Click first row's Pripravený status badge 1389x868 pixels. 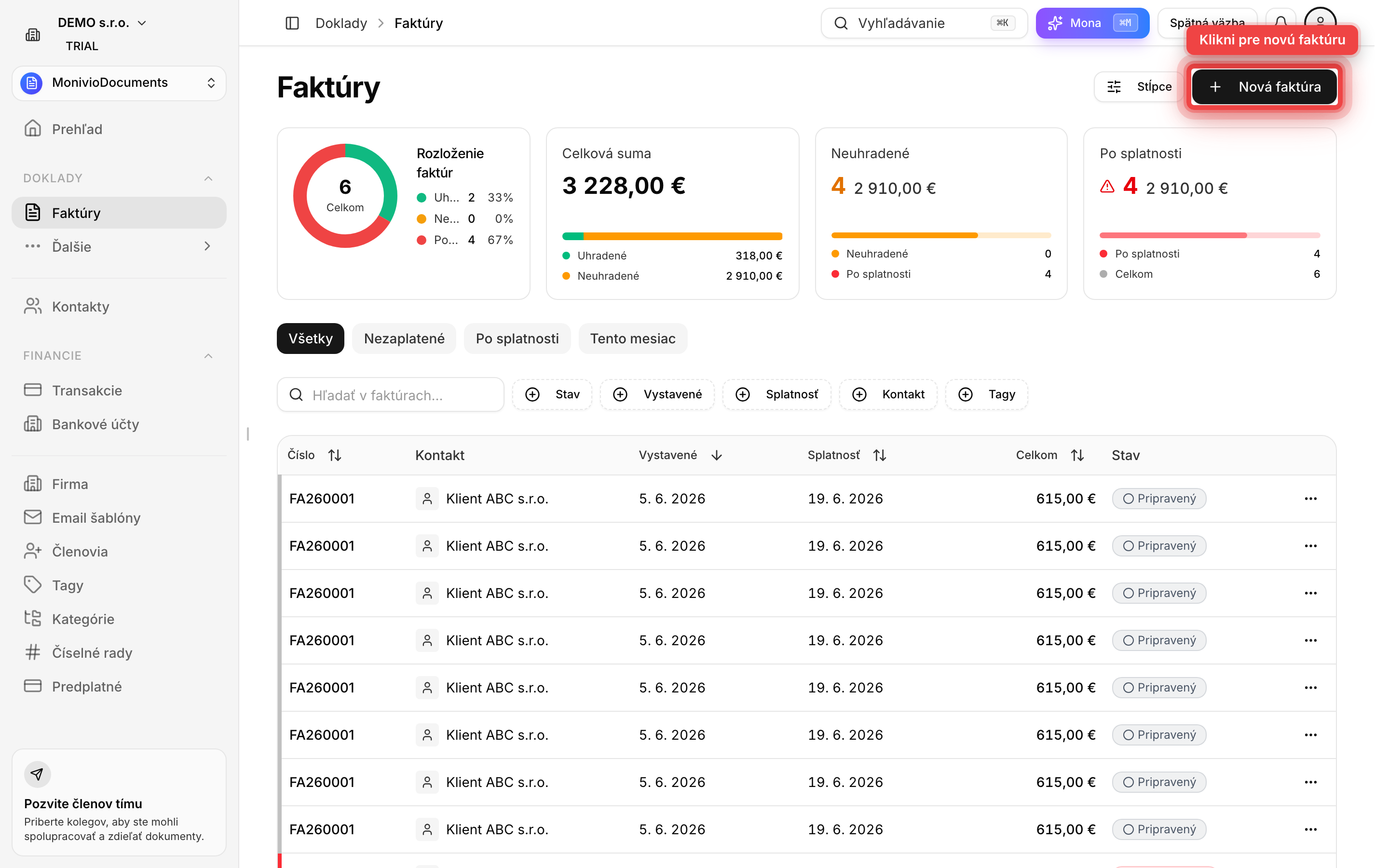1159,498
